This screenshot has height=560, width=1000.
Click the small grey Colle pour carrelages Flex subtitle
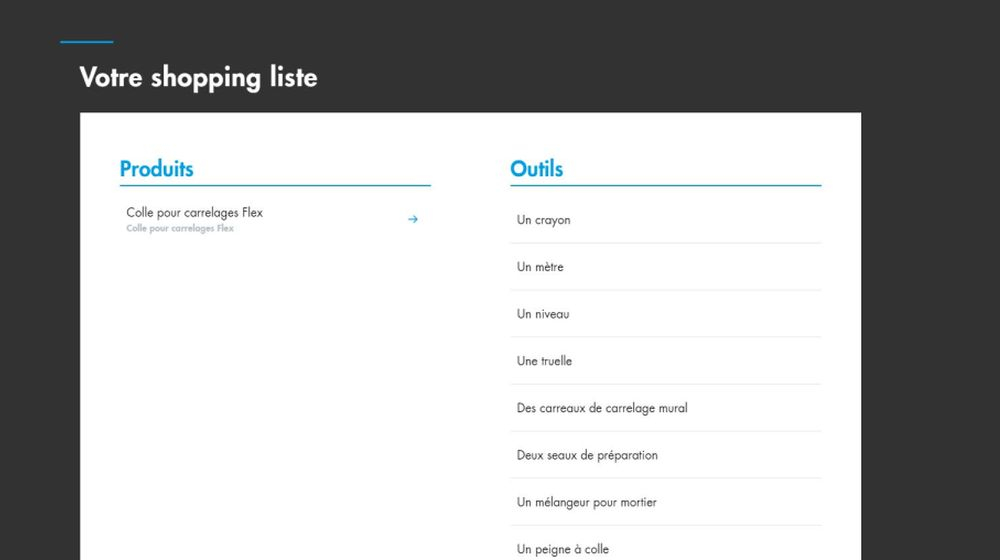point(180,229)
